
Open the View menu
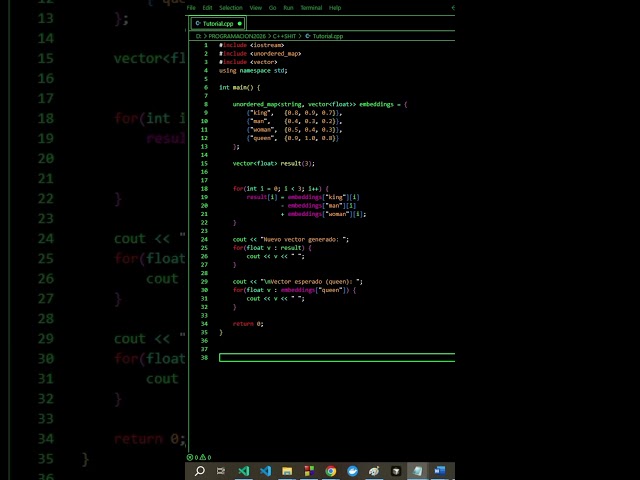256,8
